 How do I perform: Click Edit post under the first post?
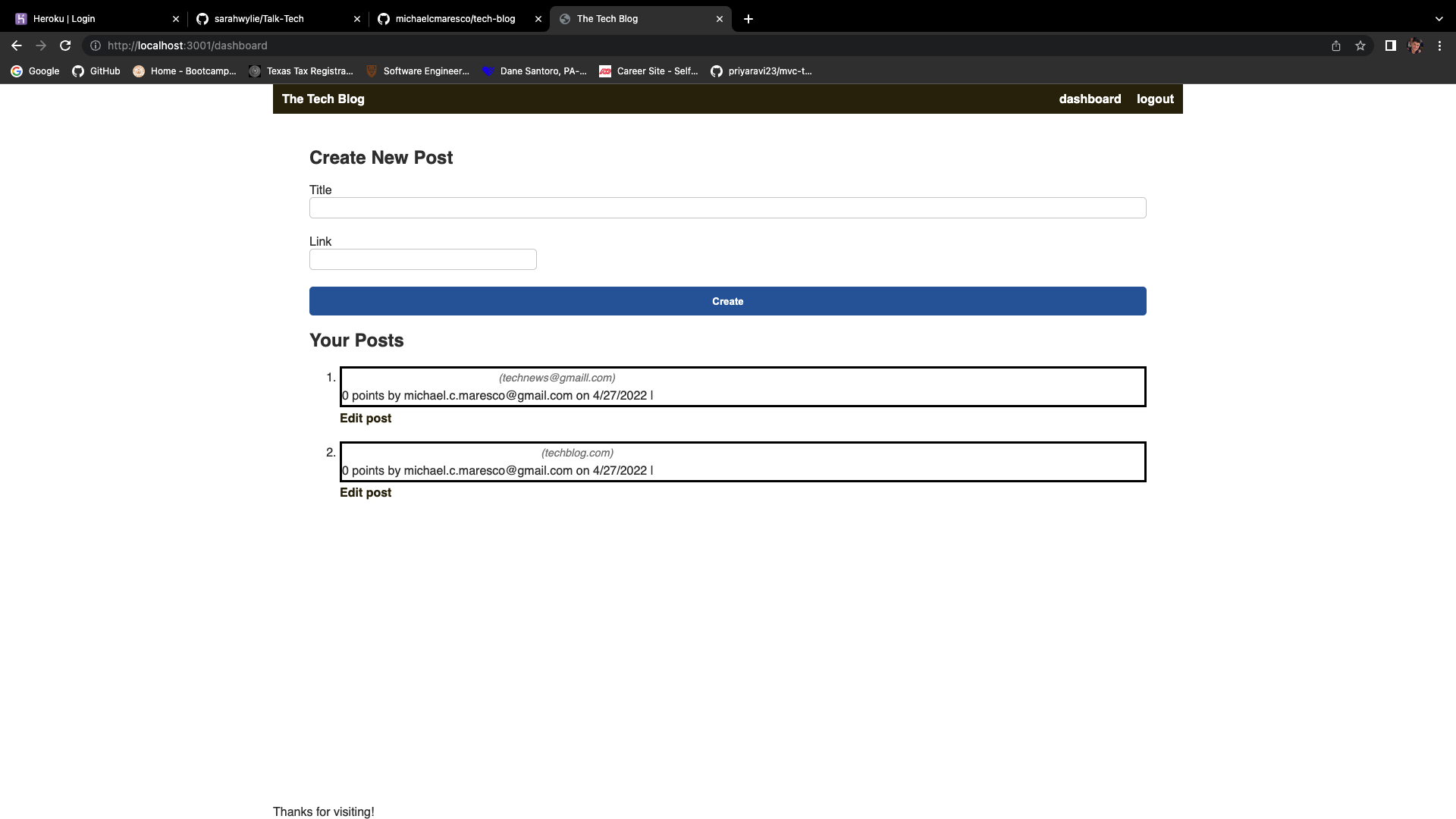[366, 418]
